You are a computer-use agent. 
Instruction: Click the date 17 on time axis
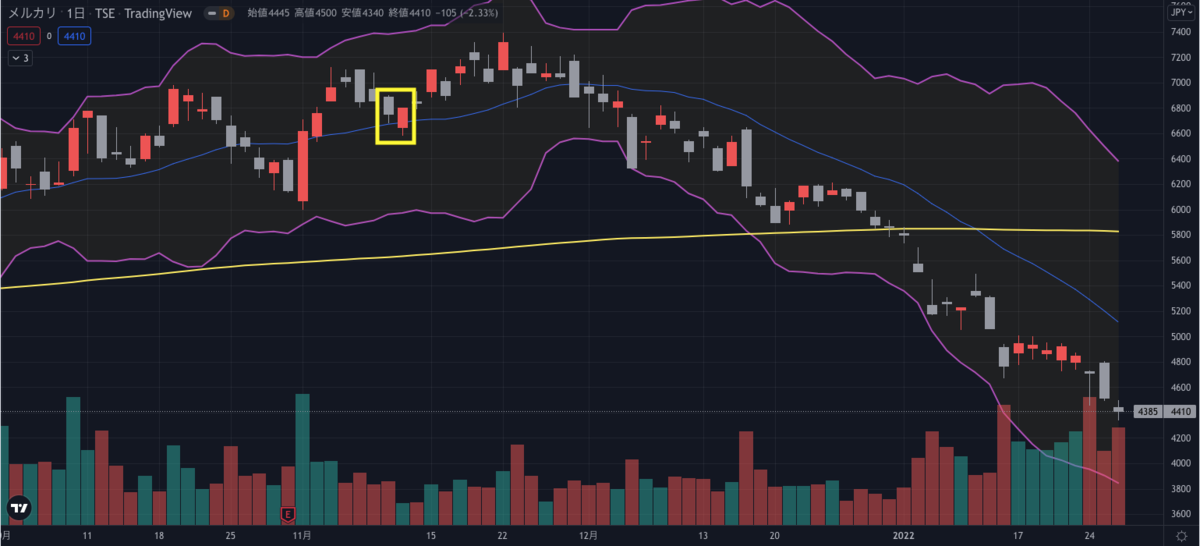point(1017,536)
